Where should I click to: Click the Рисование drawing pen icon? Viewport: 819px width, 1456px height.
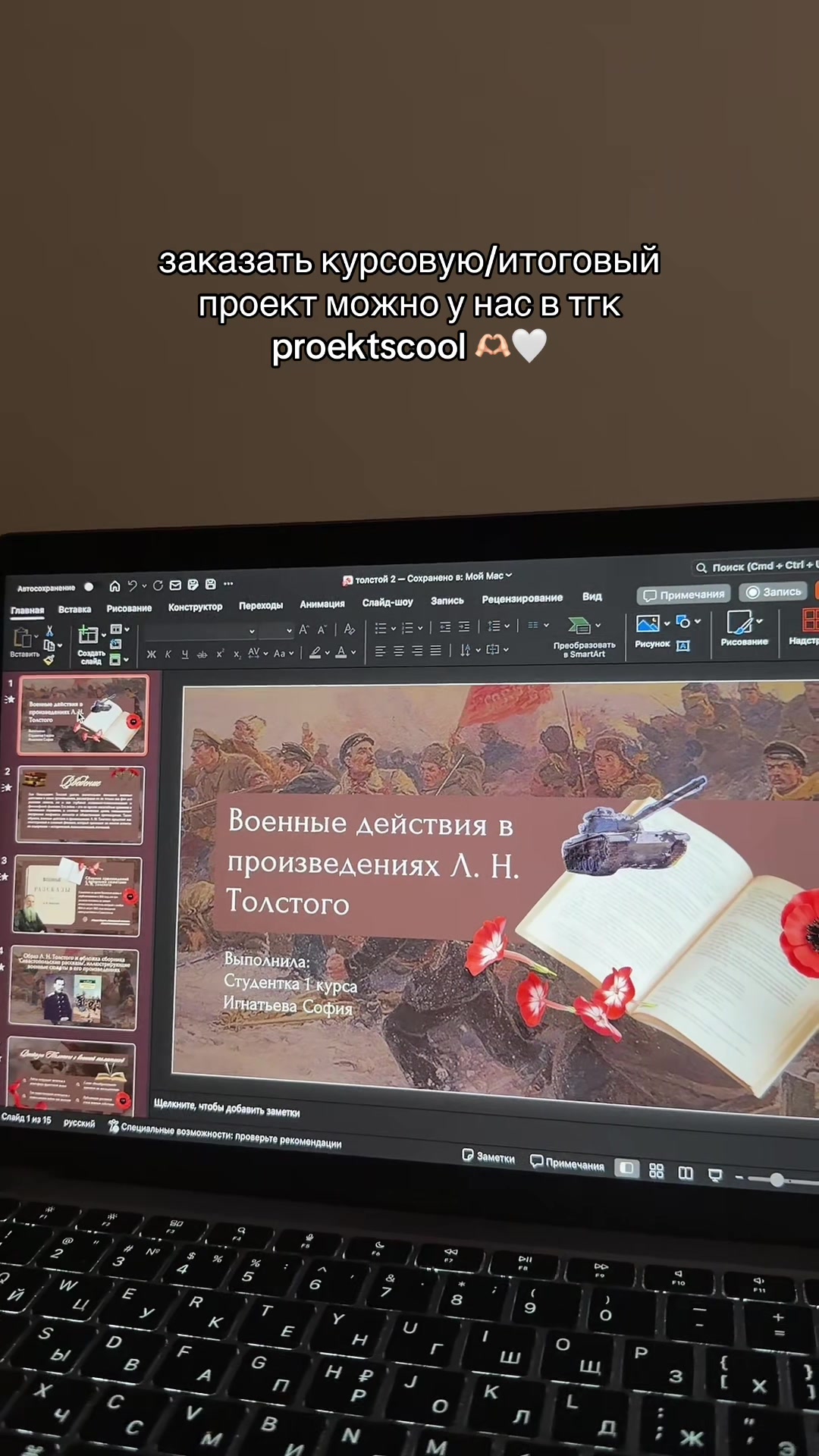(x=739, y=622)
